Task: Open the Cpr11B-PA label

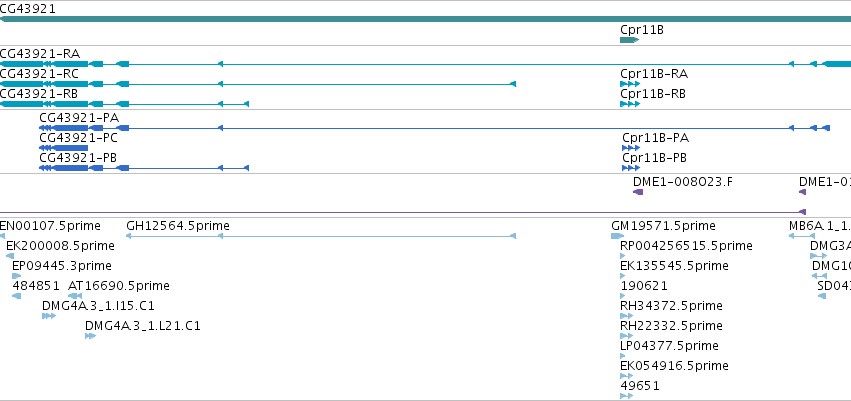Action: coord(656,137)
